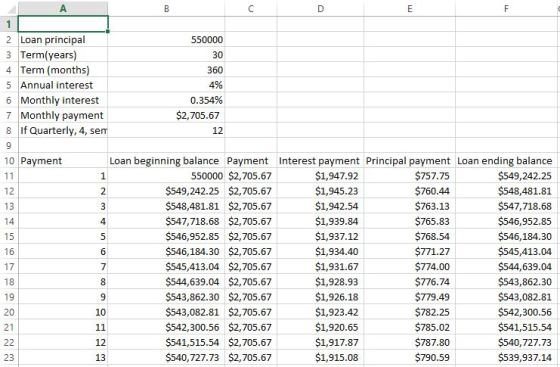Select interest payment $1,947.92
The width and height of the screenshot is (560, 367).
coord(320,176)
